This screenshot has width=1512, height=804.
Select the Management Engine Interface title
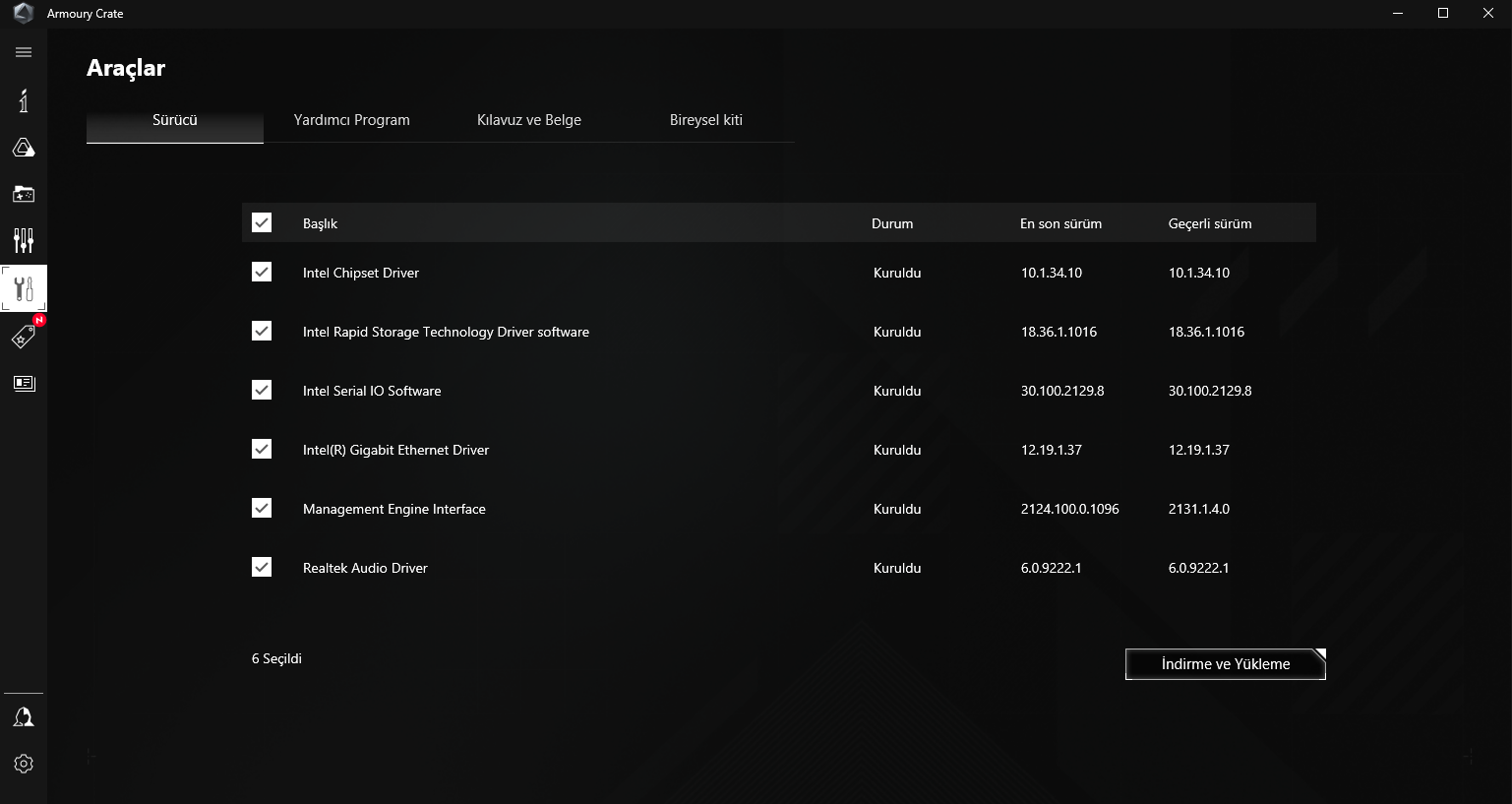[x=394, y=509]
